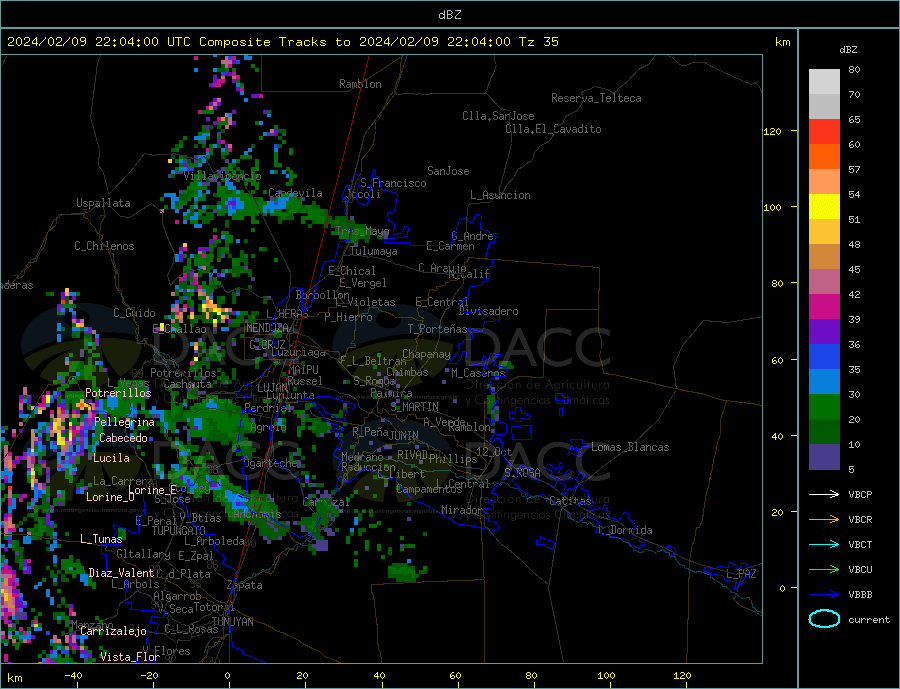The width and height of the screenshot is (900, 689).
Task: Click the cyan 'current' ellipse symbol
Action: point(824,619)
